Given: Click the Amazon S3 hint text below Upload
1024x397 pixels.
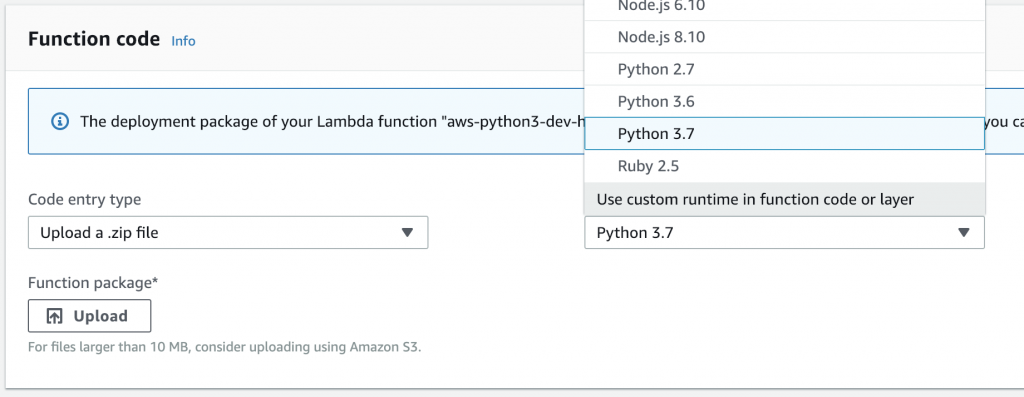Looking at the screenshot, I should 225,347.
